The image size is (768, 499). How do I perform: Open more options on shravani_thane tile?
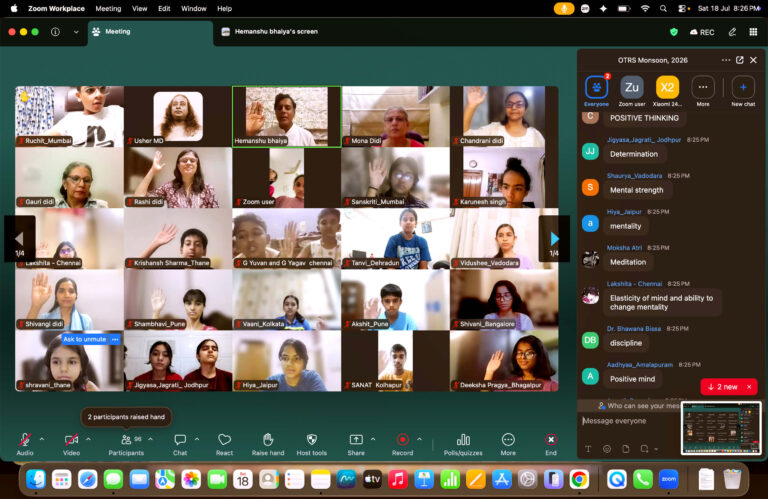coord(115,339)
